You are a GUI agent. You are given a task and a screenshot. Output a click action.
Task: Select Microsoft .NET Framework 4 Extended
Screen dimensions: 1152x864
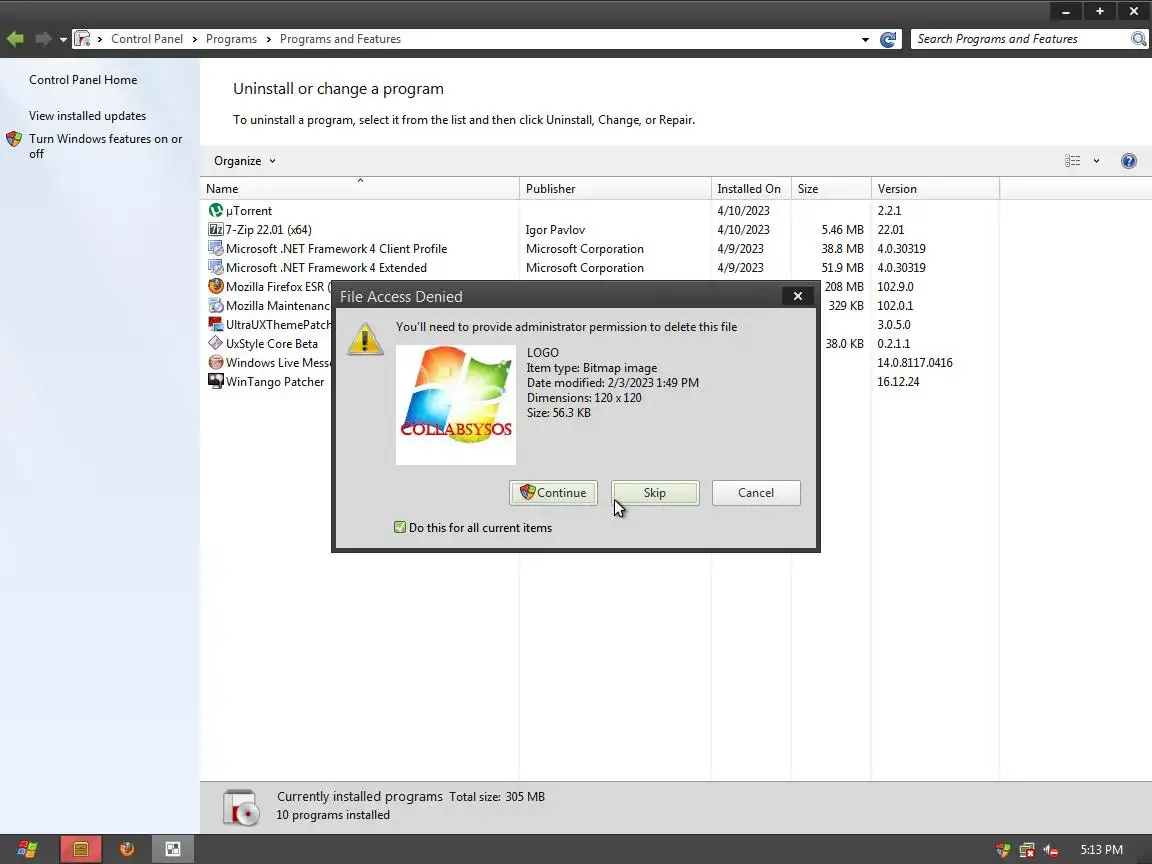click(x=326, y=268)
